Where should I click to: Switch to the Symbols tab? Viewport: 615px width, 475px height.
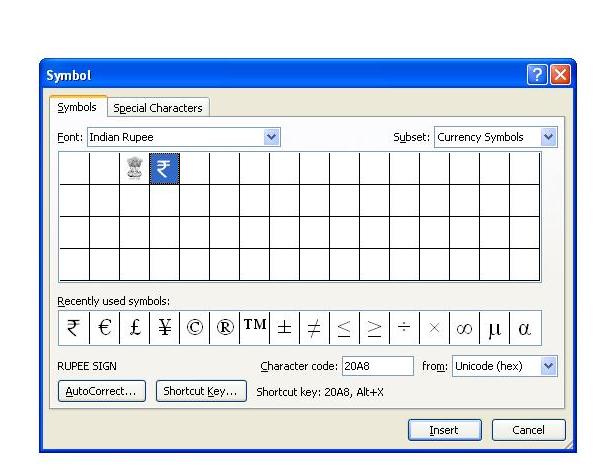(x=77, y=107)
